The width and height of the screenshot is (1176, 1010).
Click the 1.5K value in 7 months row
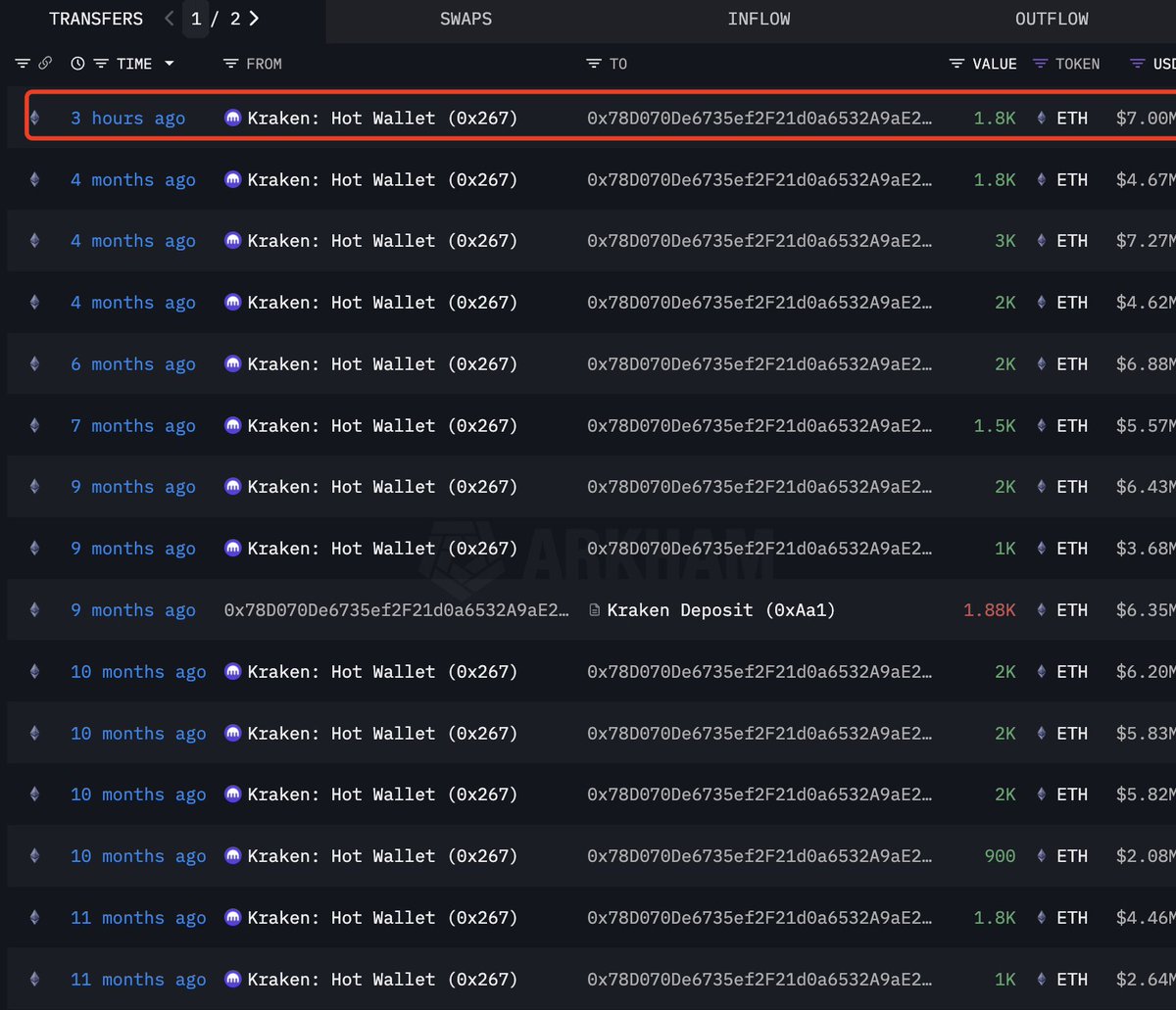coord(995,426)
